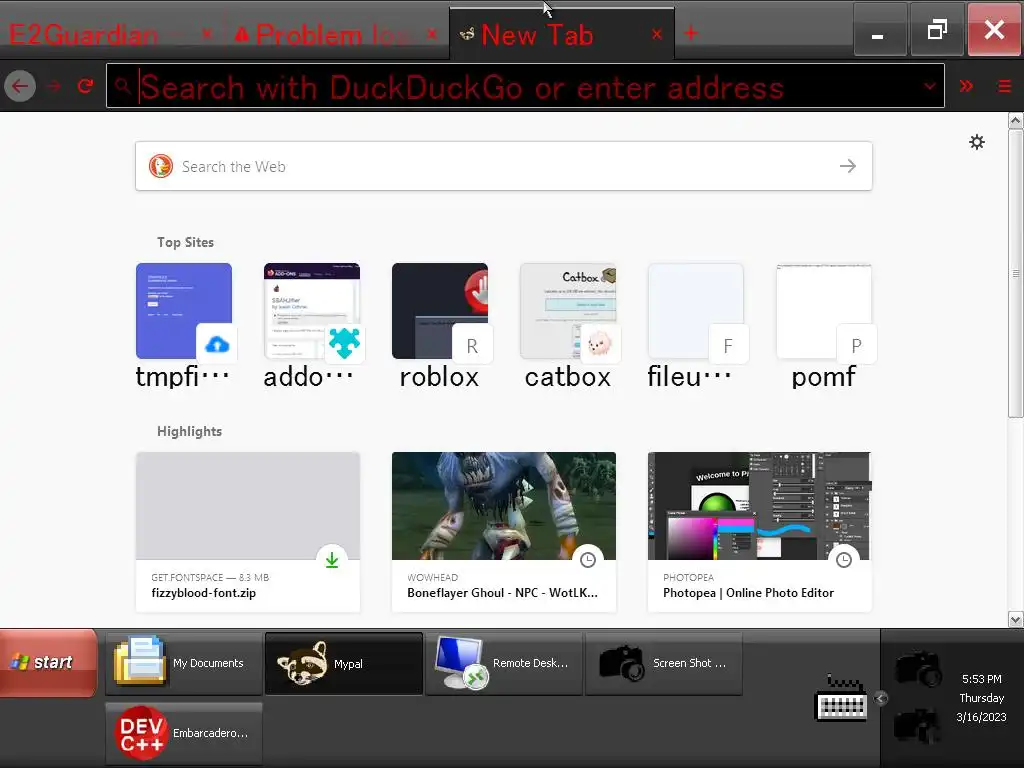The width and height of the screenshot is (1024, 768).
Task: Open a new tab with plus button
Action: (x=691, y=33)
